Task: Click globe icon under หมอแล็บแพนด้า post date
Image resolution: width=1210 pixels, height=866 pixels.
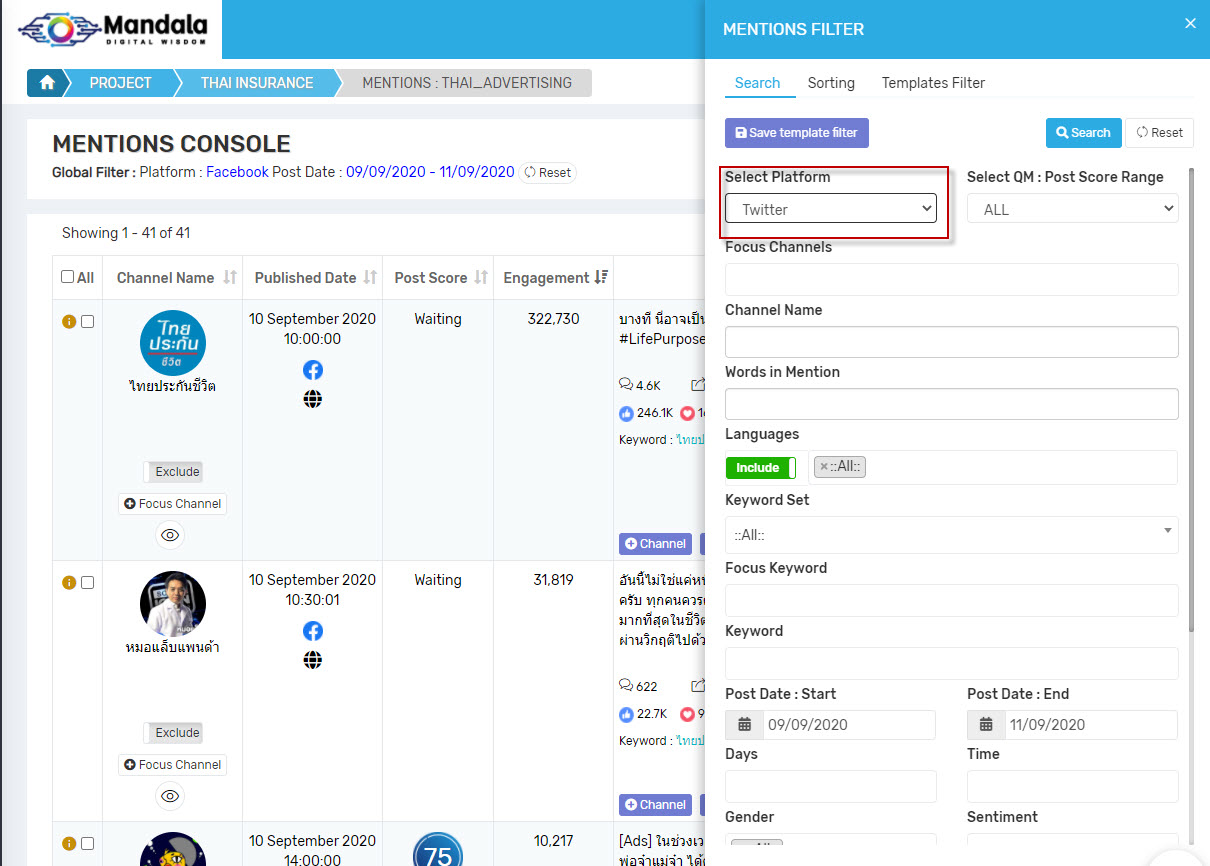Action: [x=313, y=660]
